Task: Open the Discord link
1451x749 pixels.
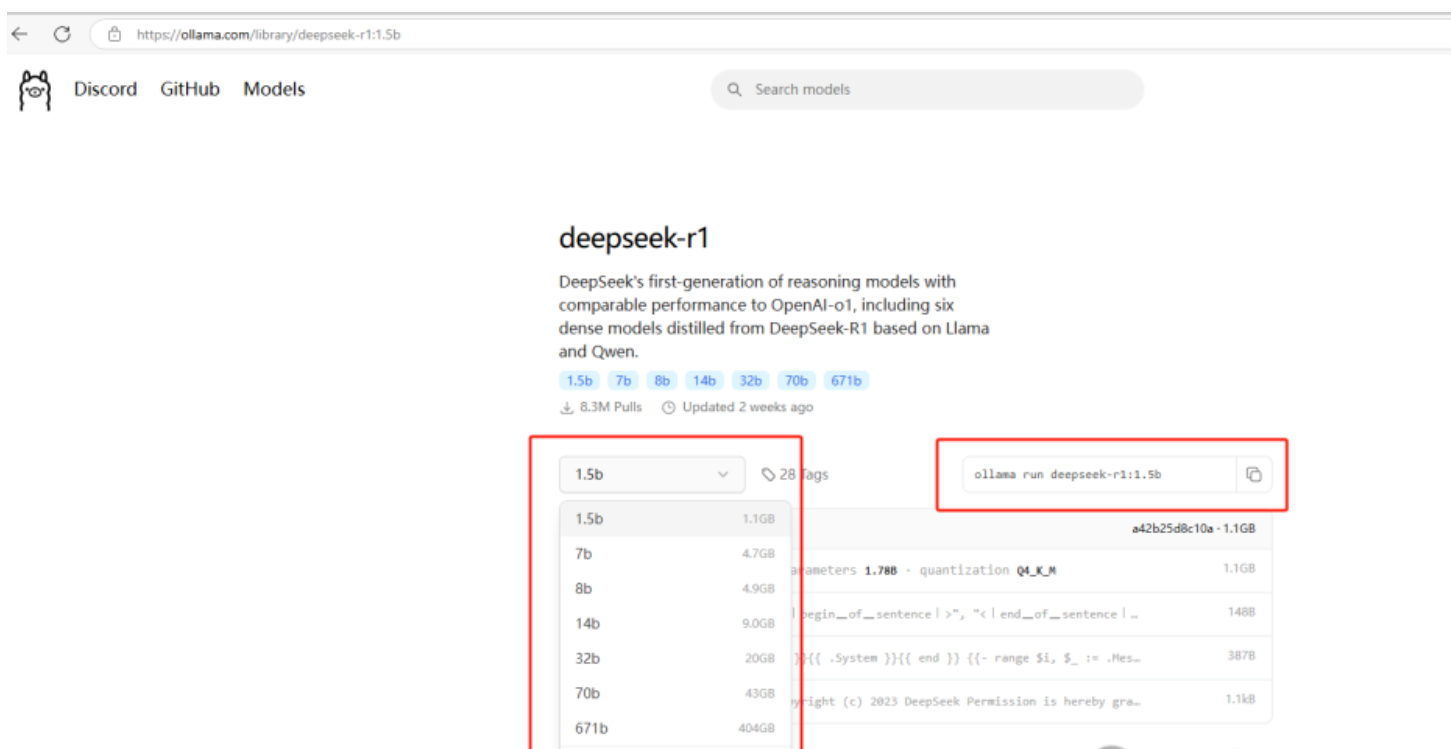Action: 105,89
